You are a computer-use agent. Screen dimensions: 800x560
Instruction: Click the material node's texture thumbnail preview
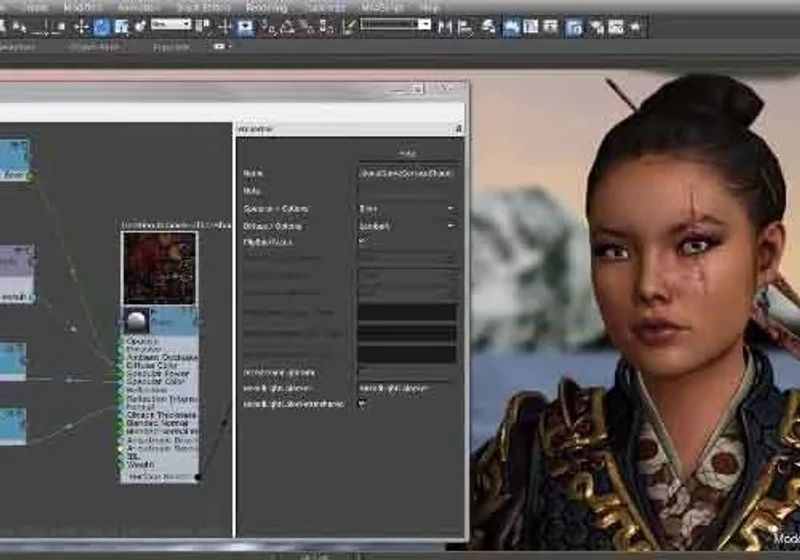click(x=159, y=268)
